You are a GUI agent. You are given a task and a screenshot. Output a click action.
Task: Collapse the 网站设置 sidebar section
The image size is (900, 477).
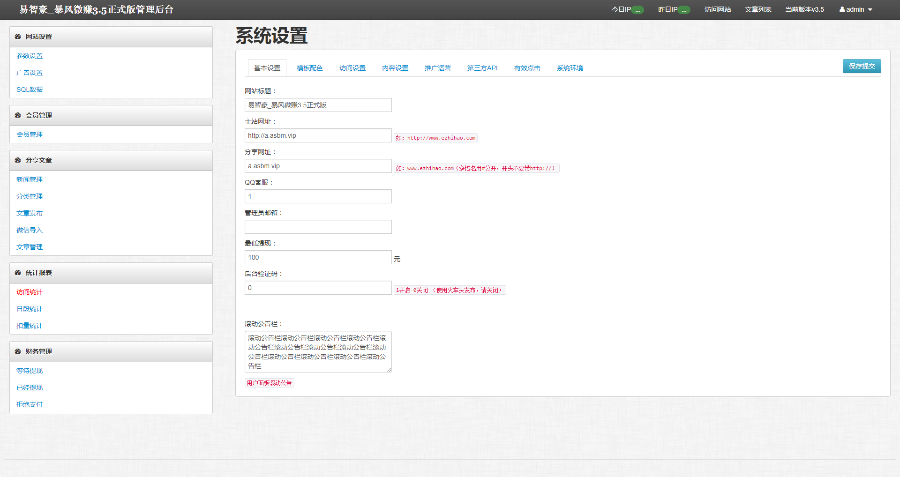coord(111,36)
